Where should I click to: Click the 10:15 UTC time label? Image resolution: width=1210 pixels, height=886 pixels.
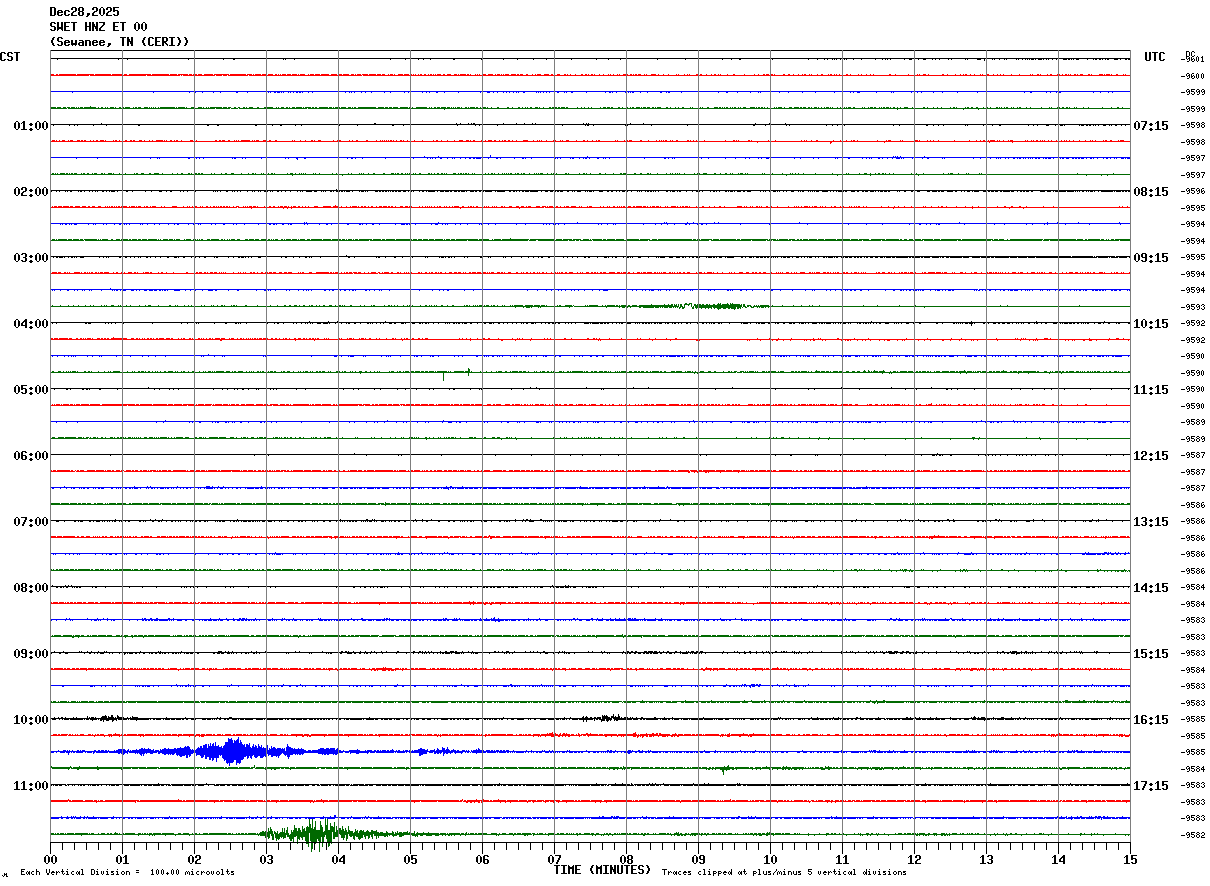point(1151,323)
